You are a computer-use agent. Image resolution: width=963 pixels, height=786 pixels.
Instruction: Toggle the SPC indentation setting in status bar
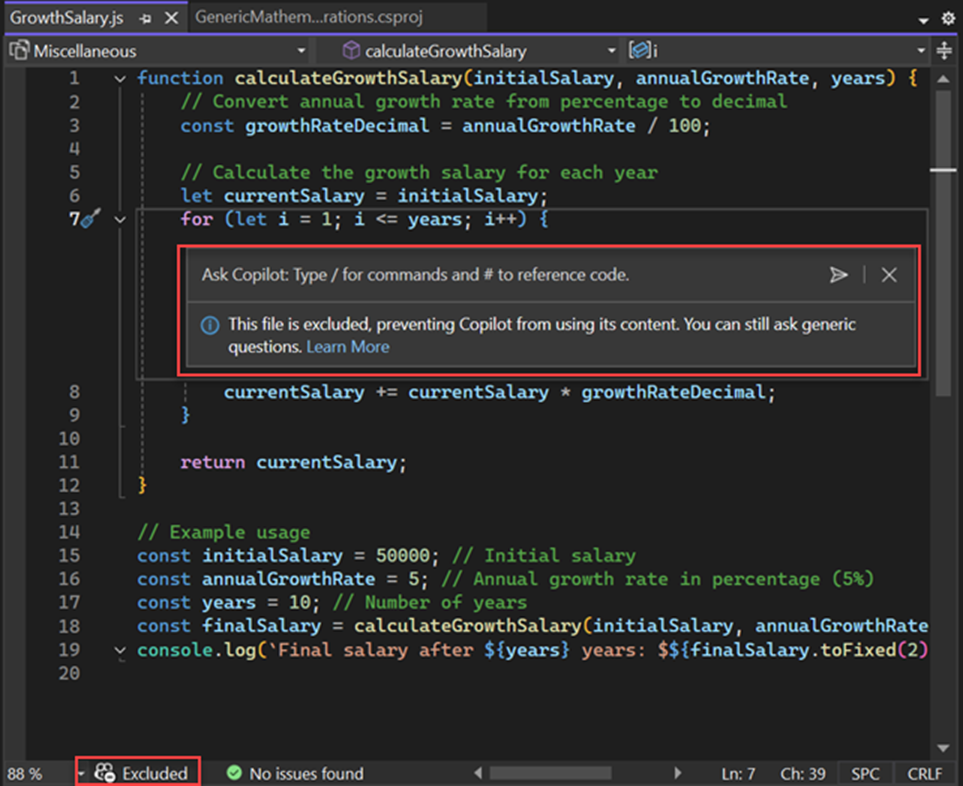tap(865, 773)
